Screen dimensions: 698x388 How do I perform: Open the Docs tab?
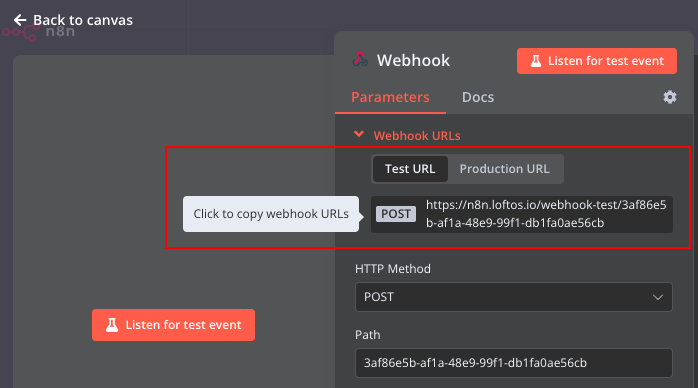pyautogui.click(x=478, y=97)
